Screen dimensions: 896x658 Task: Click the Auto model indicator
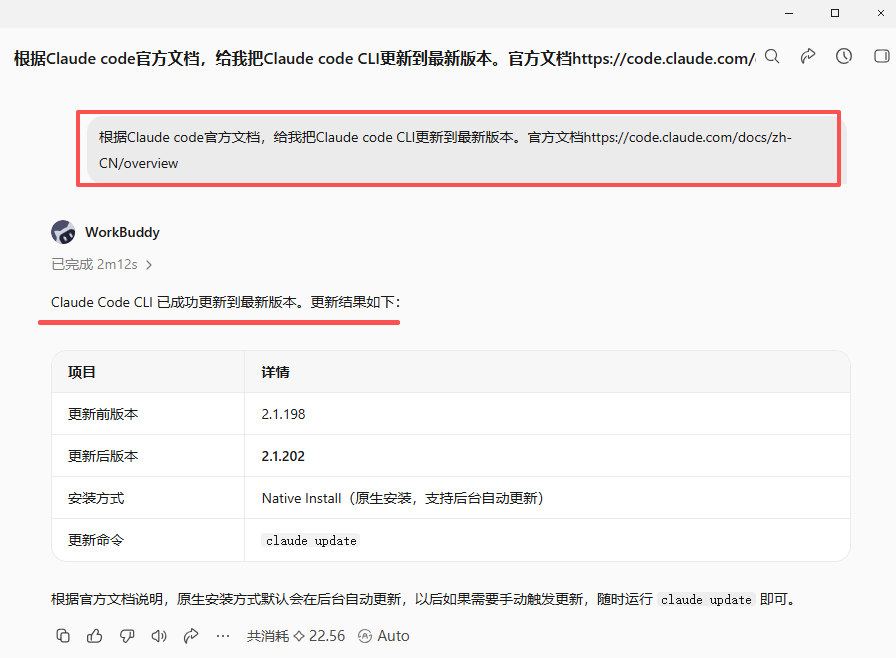(x=384, y=636)
